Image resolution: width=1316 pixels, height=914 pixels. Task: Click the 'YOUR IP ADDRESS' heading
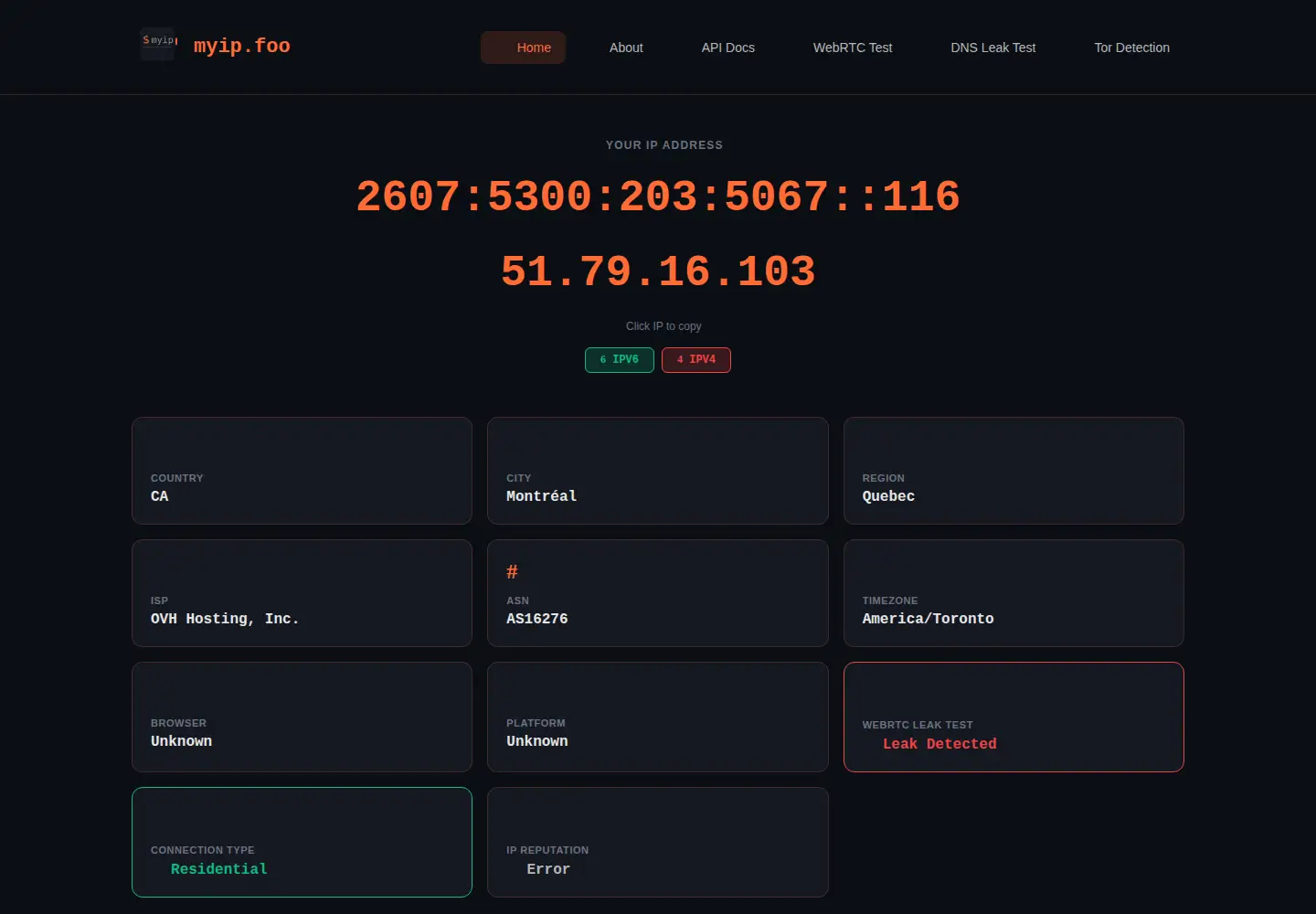664,145
